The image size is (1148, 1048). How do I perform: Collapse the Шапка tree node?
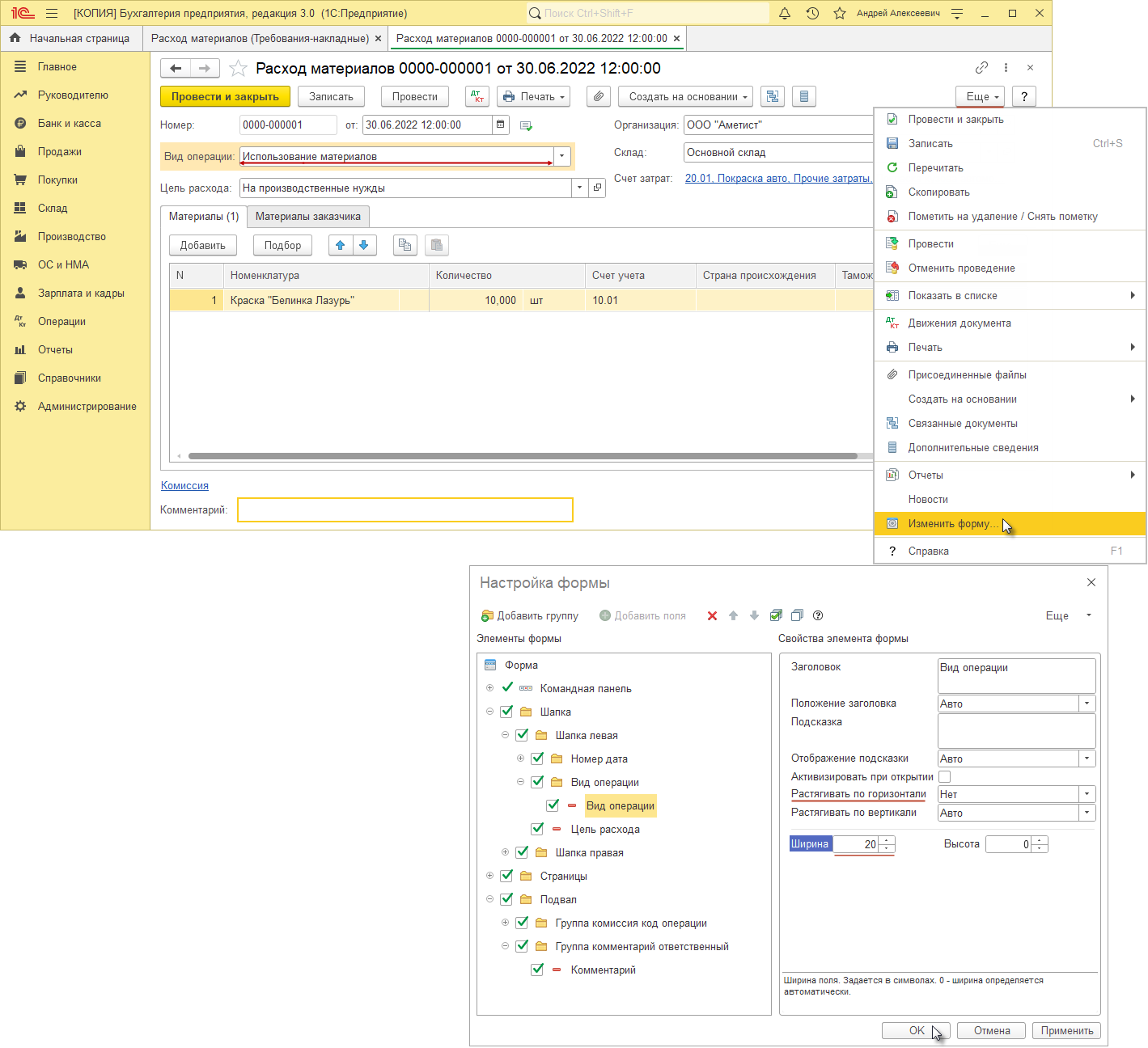click(489, 712)
